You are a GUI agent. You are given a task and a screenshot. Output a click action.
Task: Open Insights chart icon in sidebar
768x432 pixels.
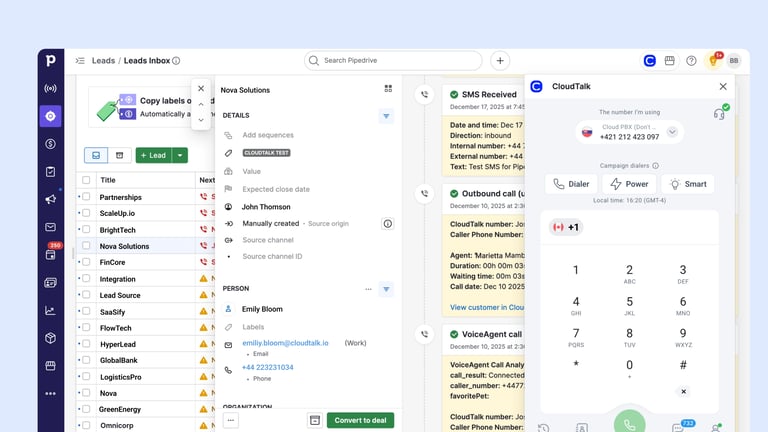coord(50,311)
